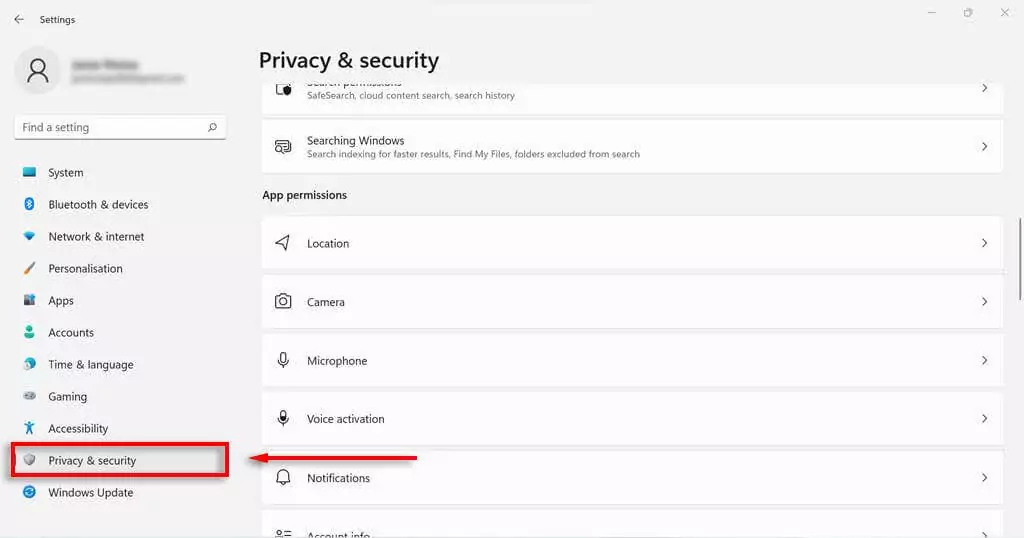Open the Privacy & security sidebar item

pyautogui.click(x=92, y=461)
